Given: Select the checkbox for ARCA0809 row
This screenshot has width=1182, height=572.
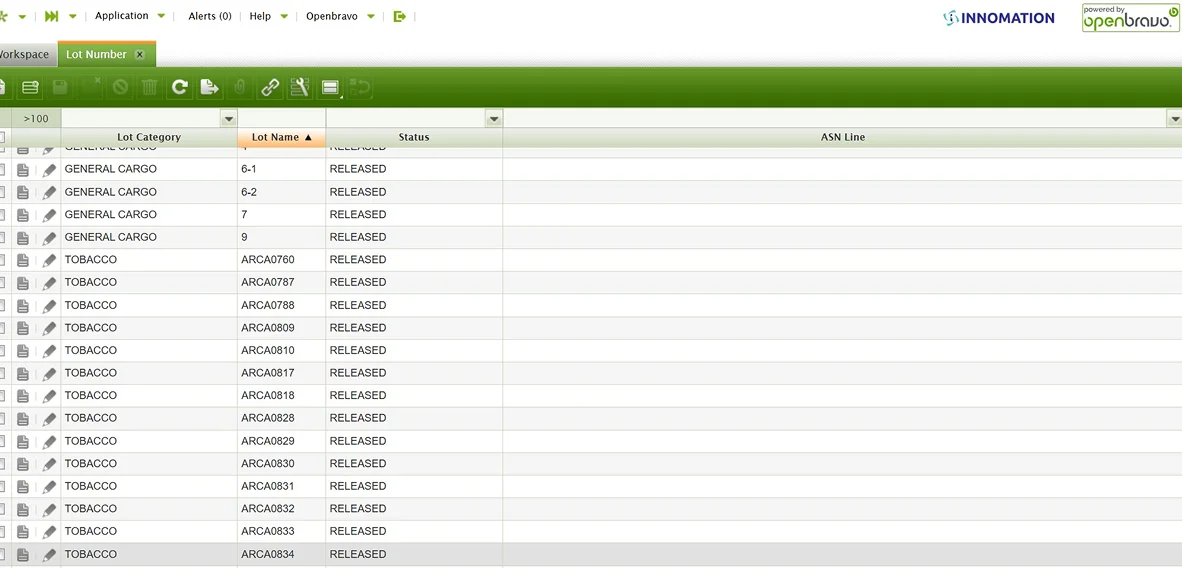Looking at the screenshot, I should tap(2, 328).
